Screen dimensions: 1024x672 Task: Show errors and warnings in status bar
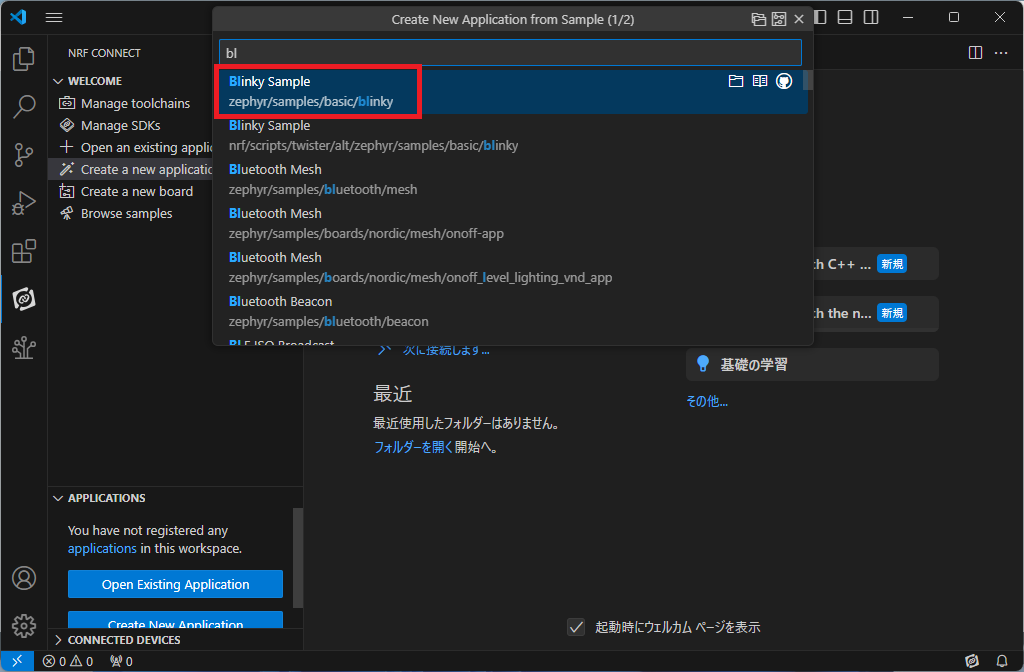click(x=68, y=661)
